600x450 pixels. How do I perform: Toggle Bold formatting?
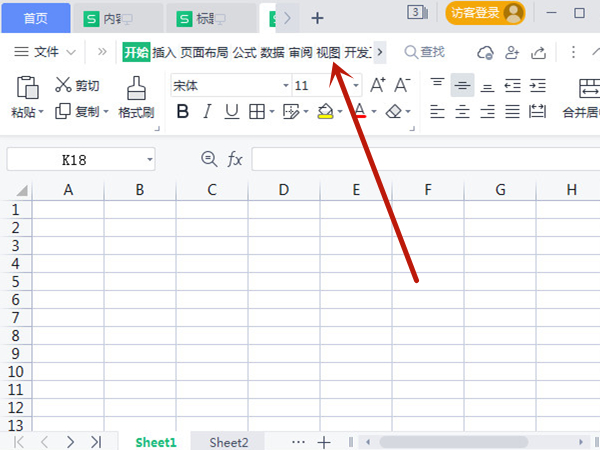(x=182, y=111)
